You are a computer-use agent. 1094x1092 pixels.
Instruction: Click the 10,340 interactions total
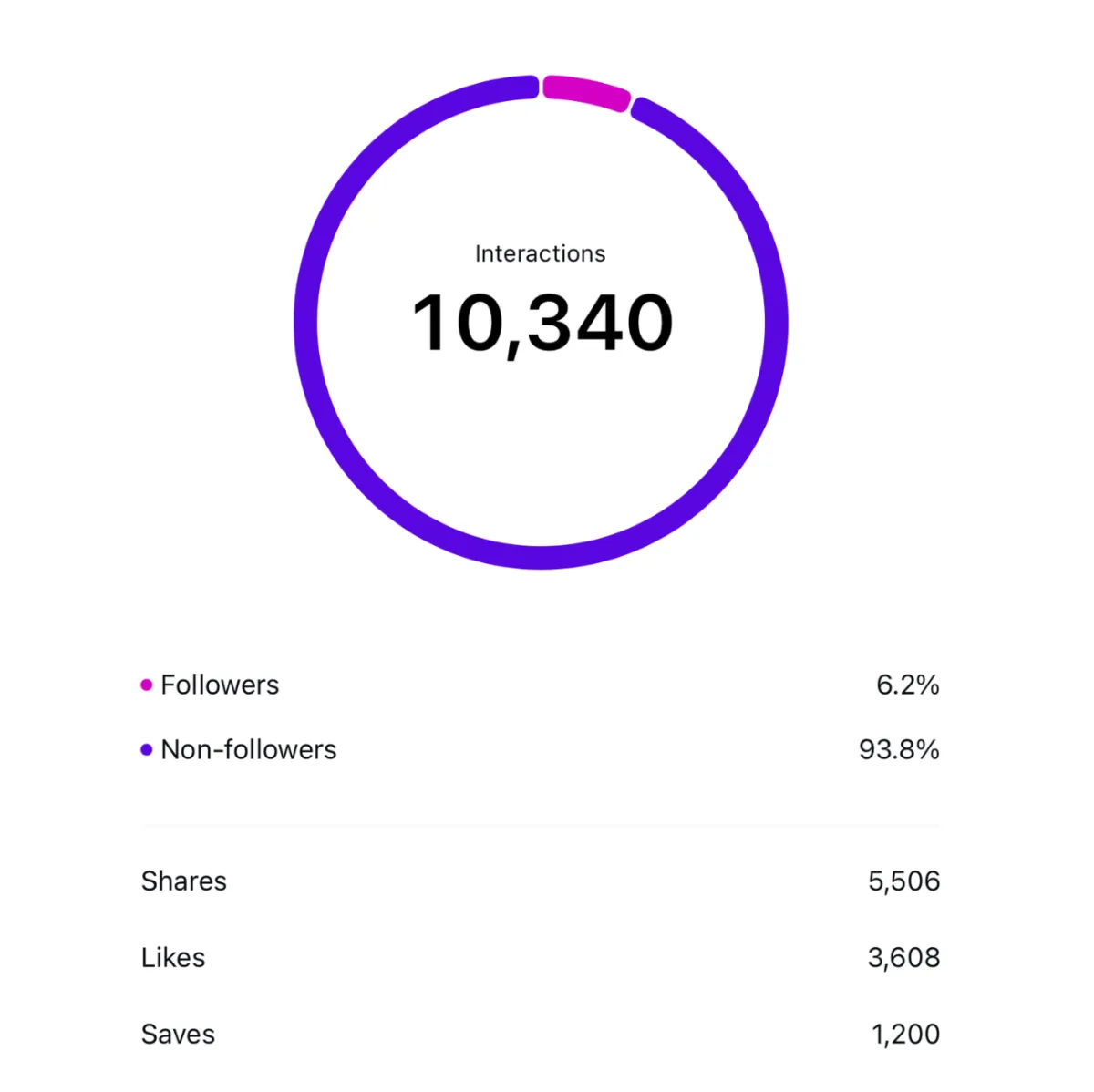(542, 324)
